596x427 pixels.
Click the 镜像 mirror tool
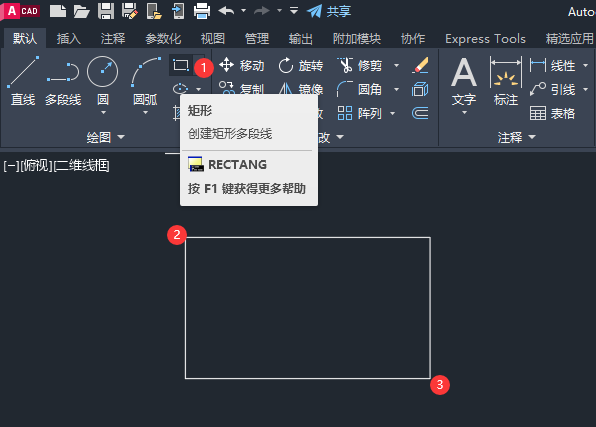click(x=300, y=89)
